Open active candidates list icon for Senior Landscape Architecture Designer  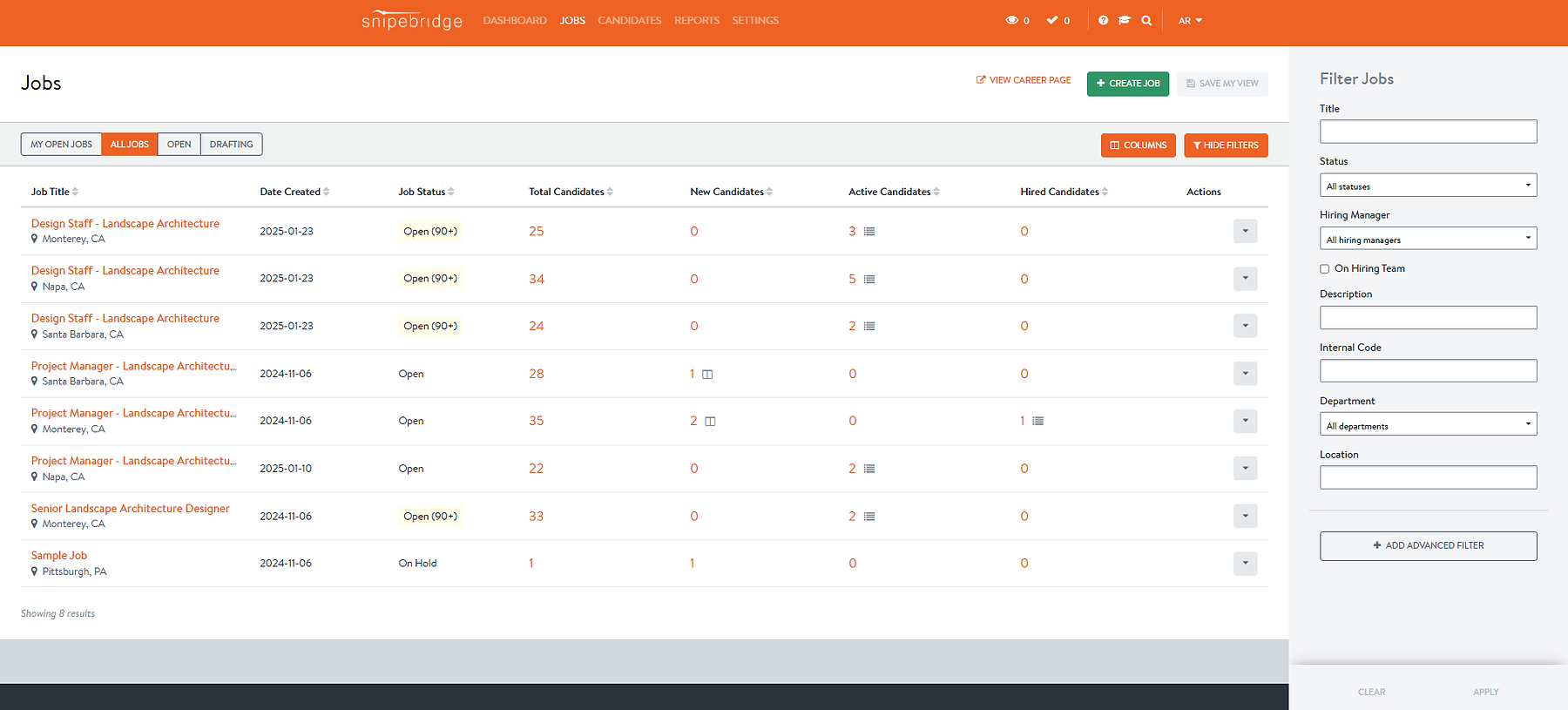[869, 517]
